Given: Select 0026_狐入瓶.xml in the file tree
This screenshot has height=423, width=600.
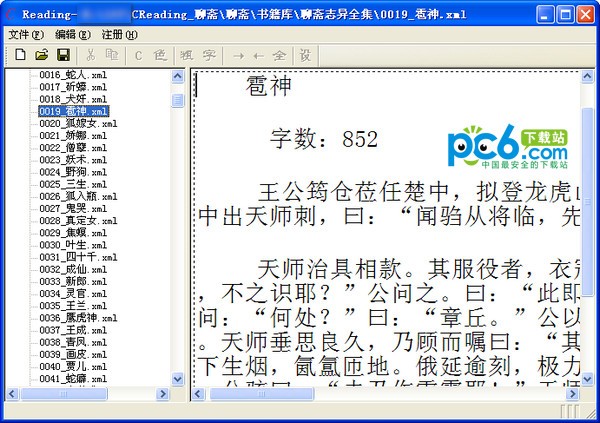Looking at the screenshot, I should pos(78,196).
